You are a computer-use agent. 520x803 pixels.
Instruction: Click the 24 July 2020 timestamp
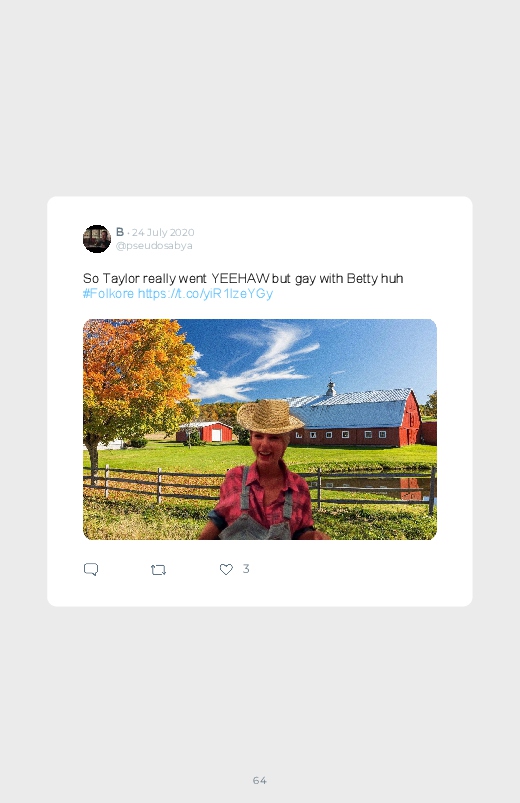pyautogui.click(x=163, y=233)
